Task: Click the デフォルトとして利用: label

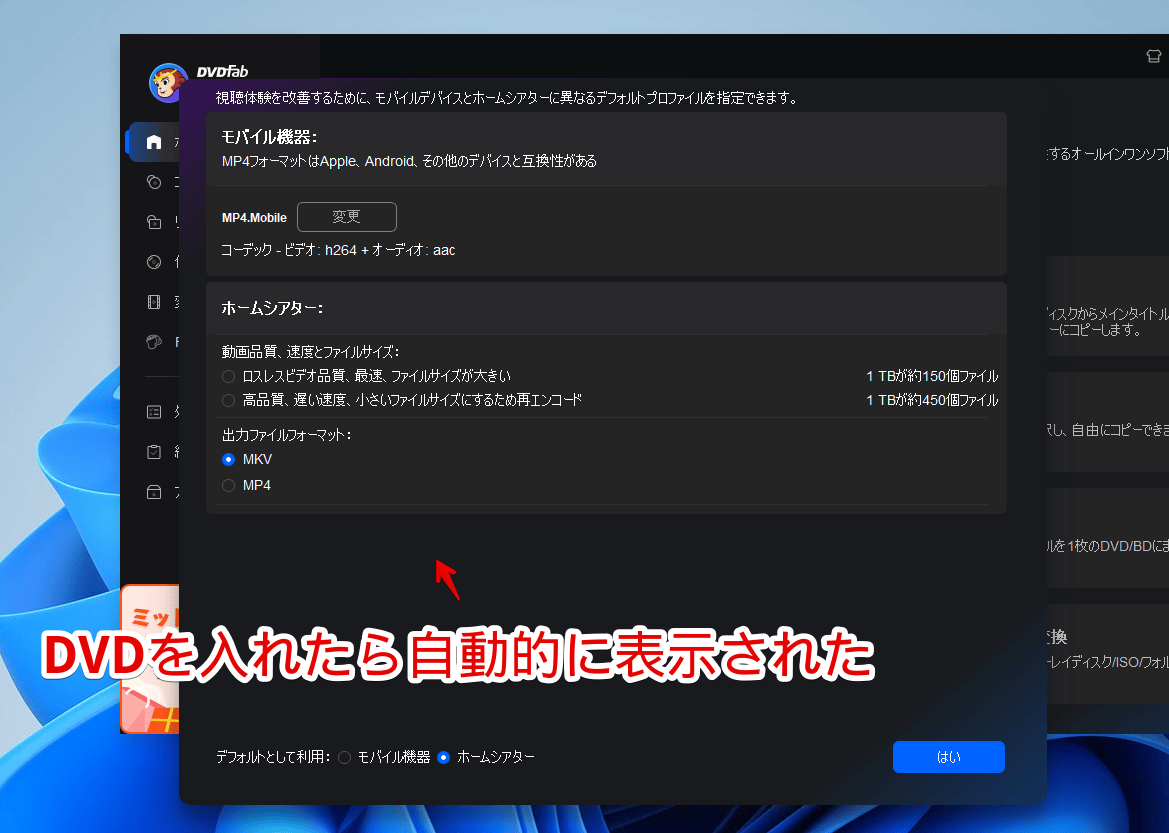Action: (273, 757)
